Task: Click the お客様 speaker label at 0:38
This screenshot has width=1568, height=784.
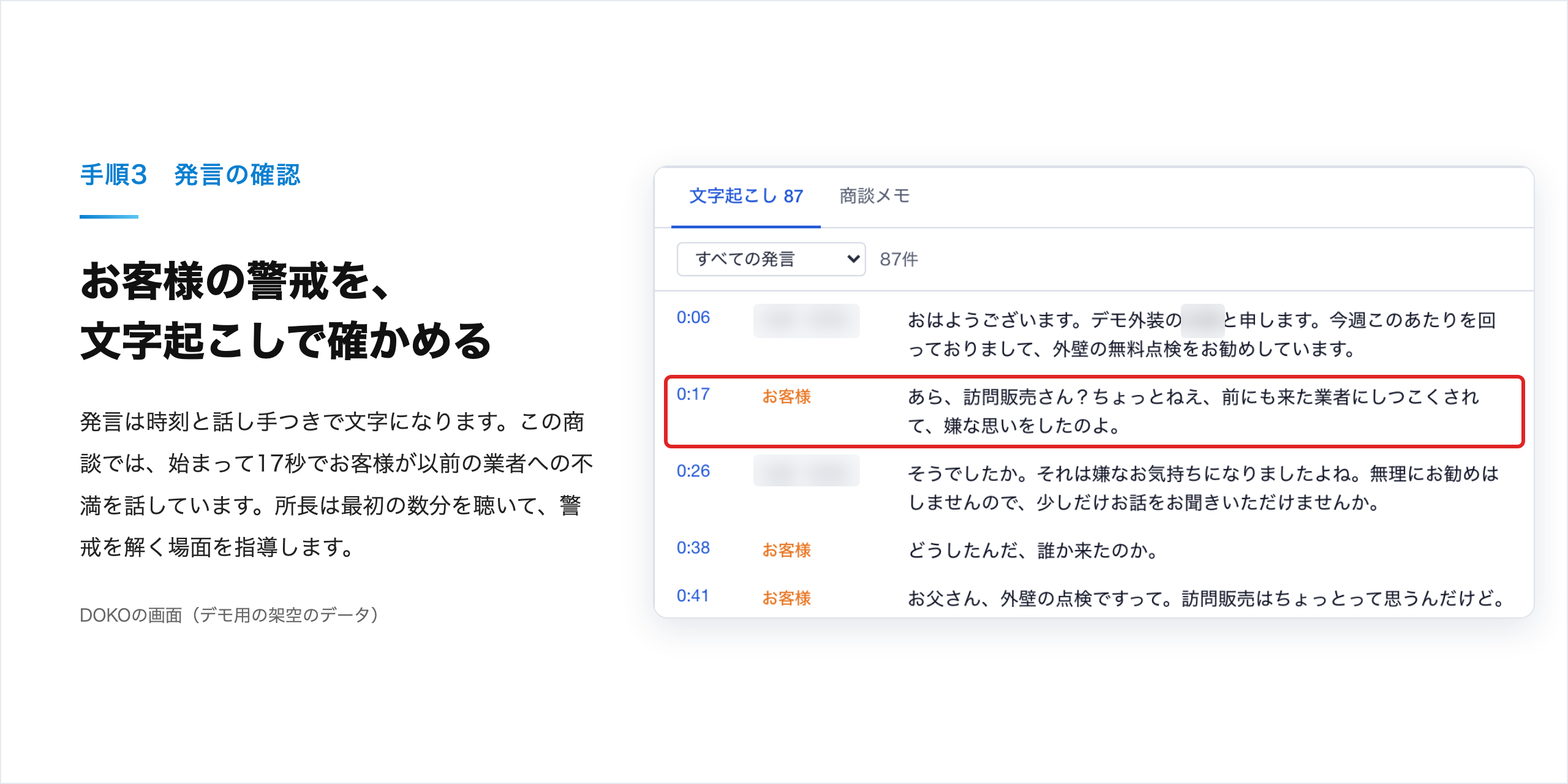Action: (x=786, y=550)
